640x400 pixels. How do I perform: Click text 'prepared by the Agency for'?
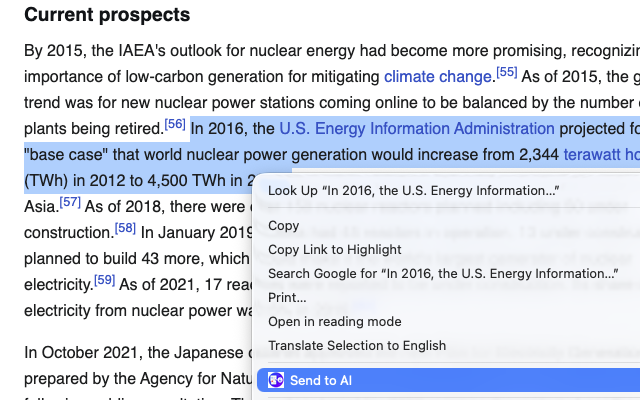(120, 379)
